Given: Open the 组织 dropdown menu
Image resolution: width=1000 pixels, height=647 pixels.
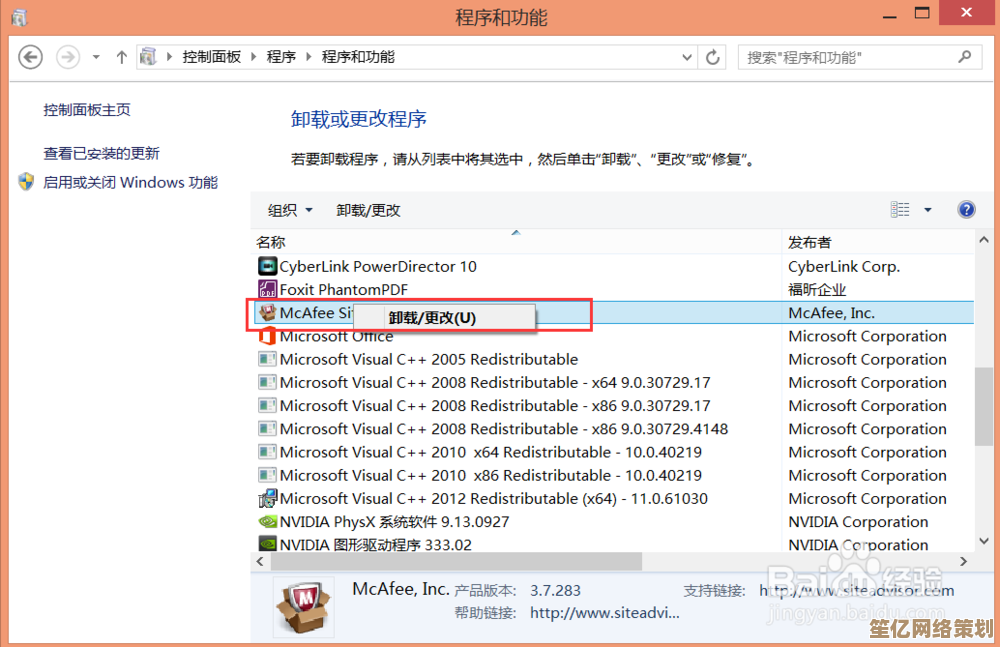Looking at the screenshot, I should click(x=290, y=210).
